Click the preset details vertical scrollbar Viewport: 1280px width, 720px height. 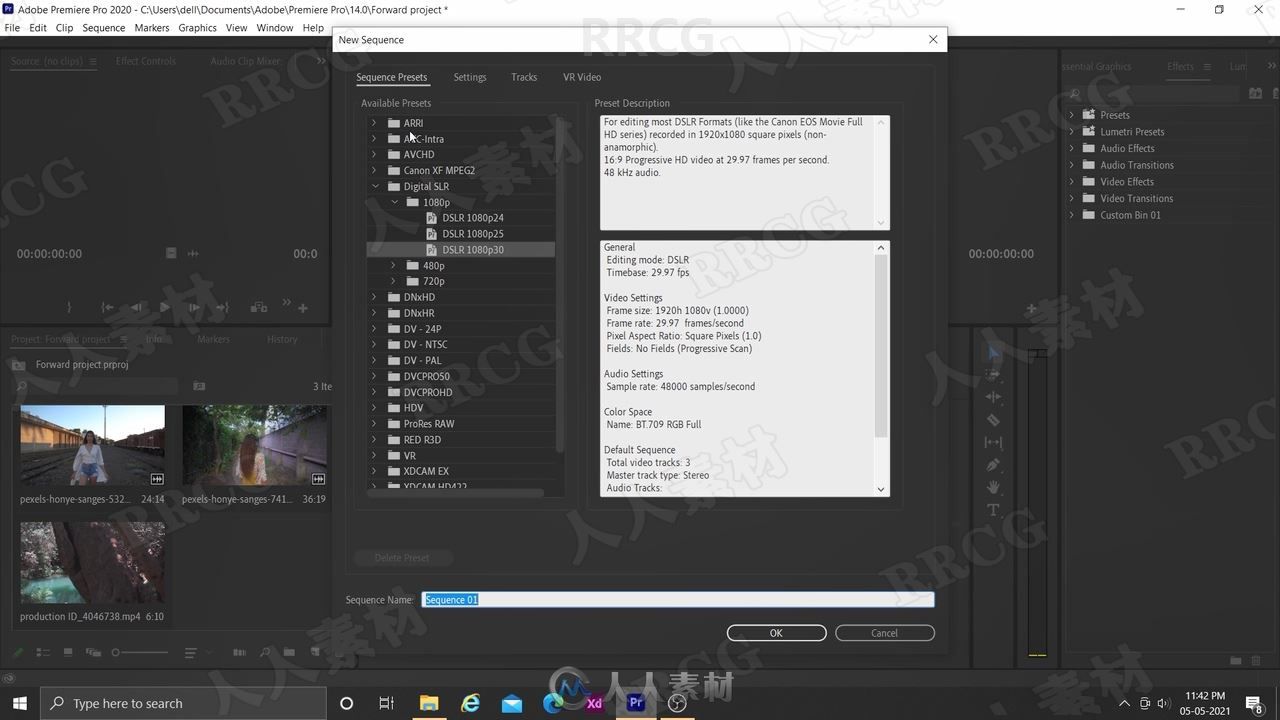(881, 346)
